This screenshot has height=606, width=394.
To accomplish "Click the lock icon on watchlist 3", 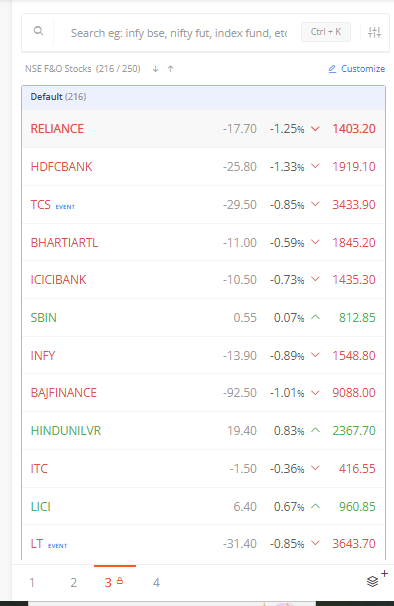I will 120,580.
